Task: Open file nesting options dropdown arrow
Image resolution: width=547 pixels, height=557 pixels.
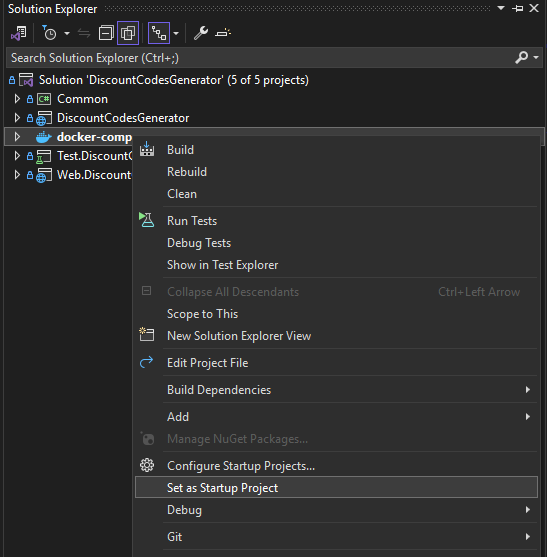Action: pyautogui.click(x=176, y=33)
